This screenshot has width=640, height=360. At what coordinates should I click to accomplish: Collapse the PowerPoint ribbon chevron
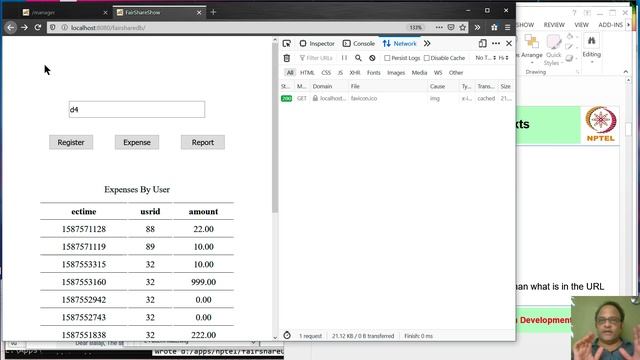coord(626,72)
